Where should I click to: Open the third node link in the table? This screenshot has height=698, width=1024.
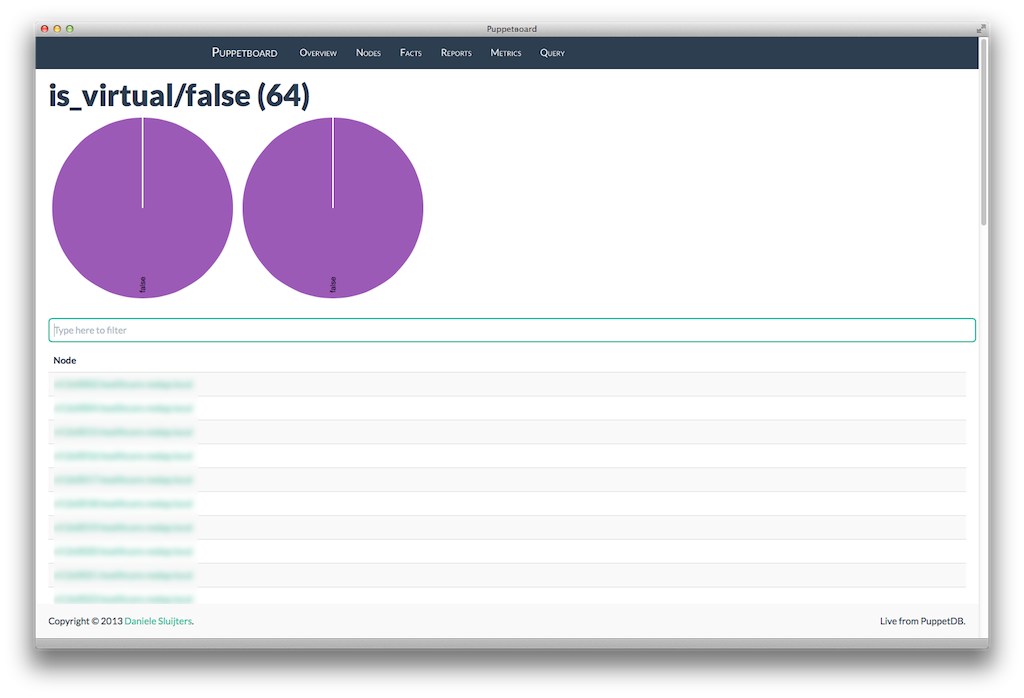[x=124, y=432]
